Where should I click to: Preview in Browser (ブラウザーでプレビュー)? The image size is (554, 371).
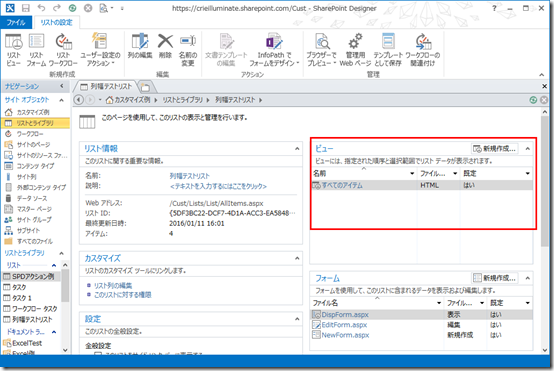321,50
